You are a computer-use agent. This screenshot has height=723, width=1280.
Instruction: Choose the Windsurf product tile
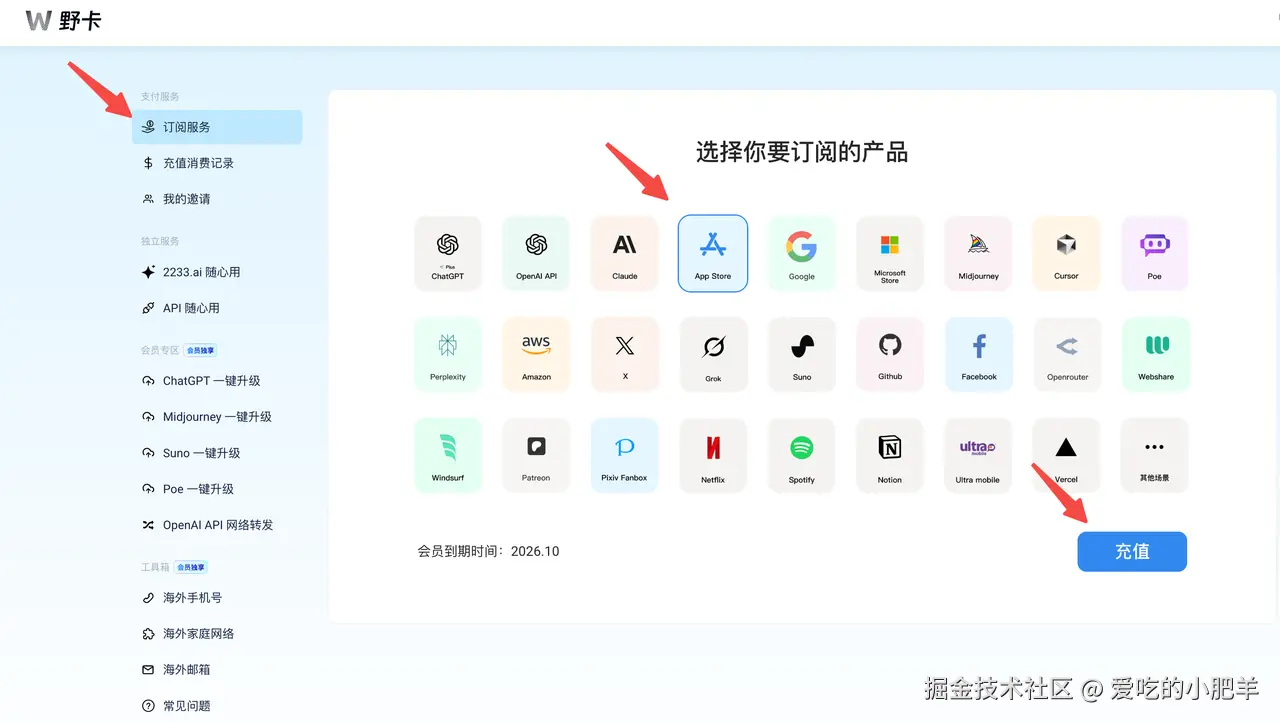tap(448, 455)
